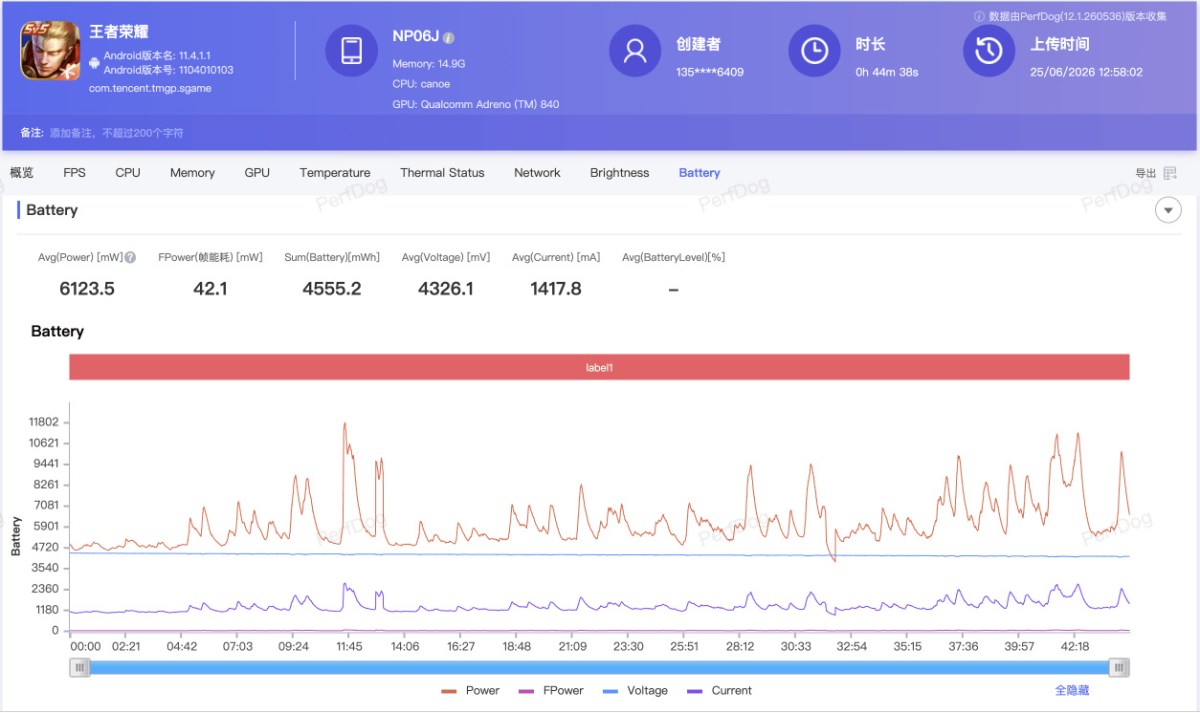1200x713 pixels.
Task: Click the 导出 export button
Action: point(1145,173)
